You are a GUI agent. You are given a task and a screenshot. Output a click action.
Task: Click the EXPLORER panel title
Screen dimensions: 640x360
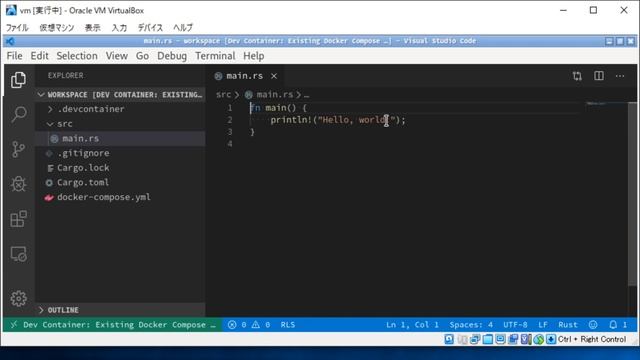click(66, 76)
